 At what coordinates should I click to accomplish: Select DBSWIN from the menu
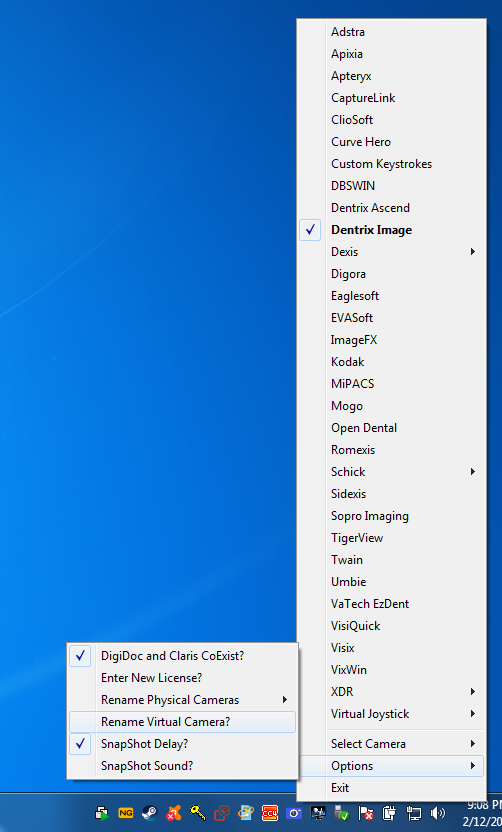(392, 186)
